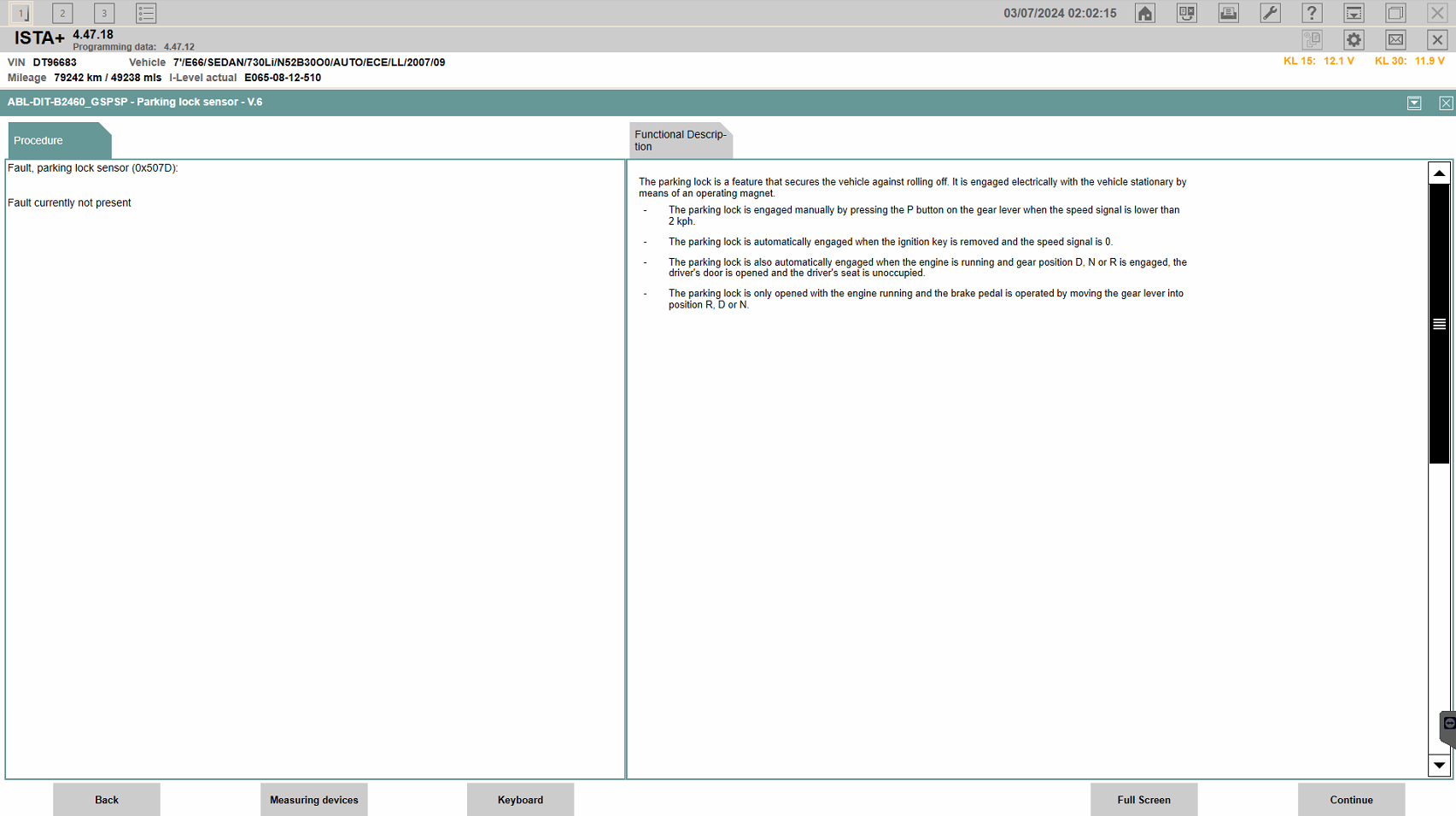Click the operation copy documents icon
Image resolution: width=1456 pixels, height=816 pixels.
click(x=1313, y=39)
